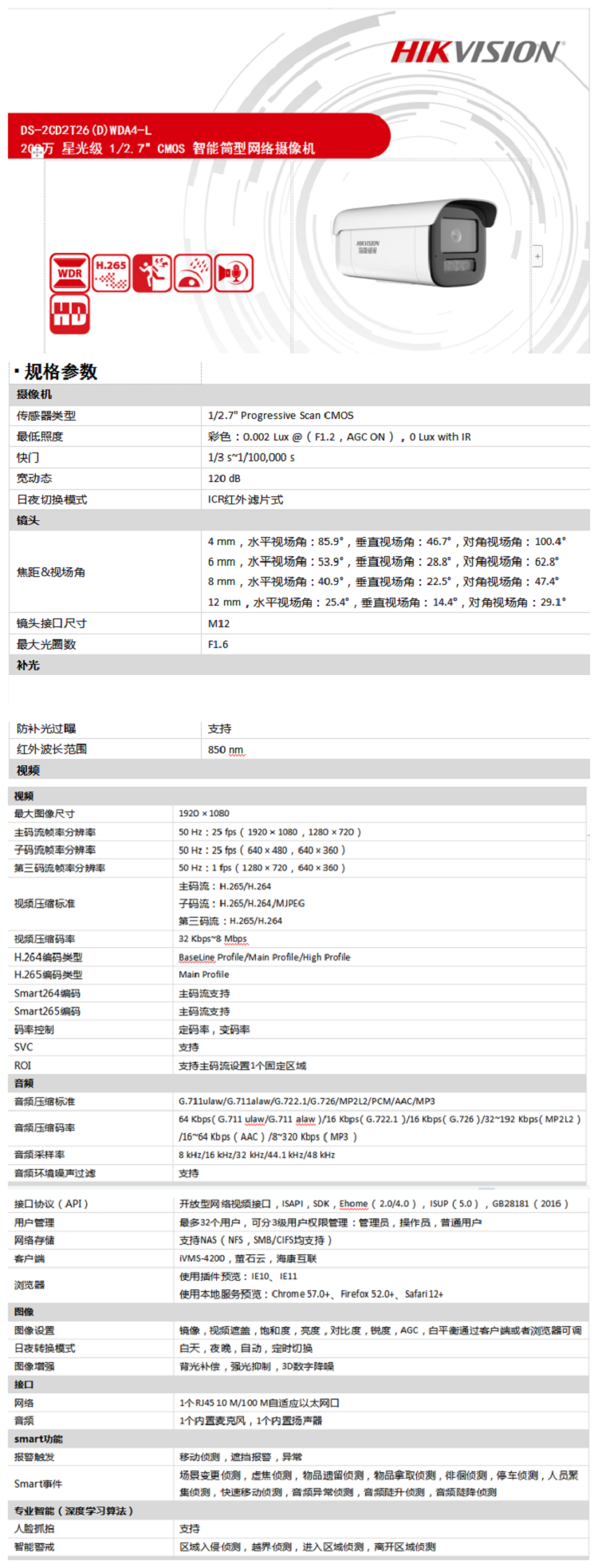Screen dimensions: 598x1568
Task: Select the '摄像机' section header row
Action: [299, 394]
